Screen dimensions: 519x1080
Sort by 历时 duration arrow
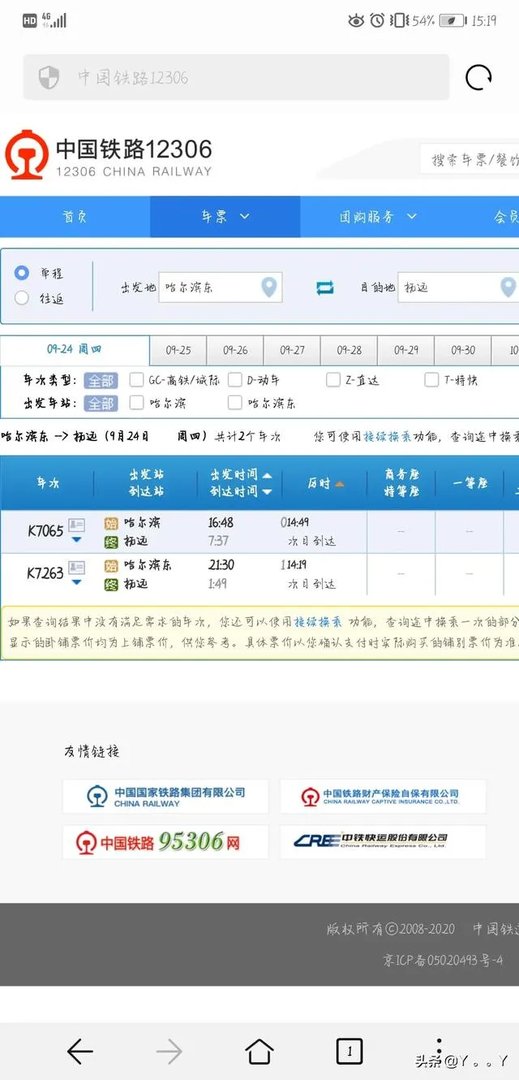tap(339, 484)
